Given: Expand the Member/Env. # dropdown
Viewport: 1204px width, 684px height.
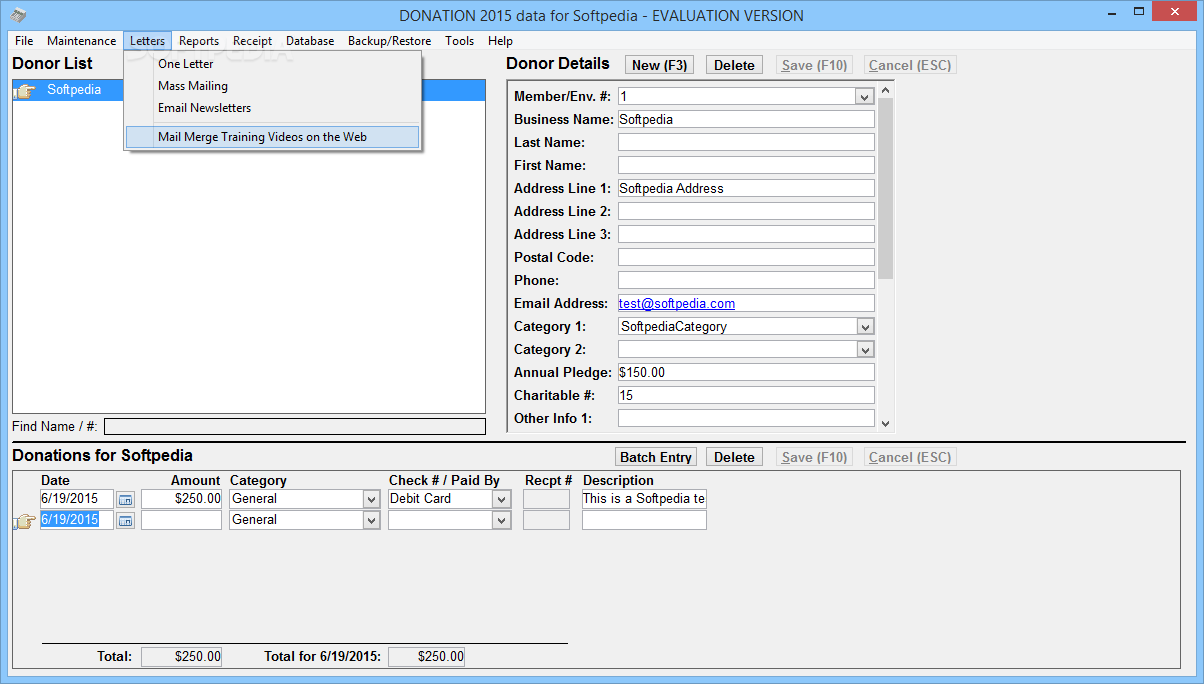Looking at the screenshot, I should pos(865,96).
